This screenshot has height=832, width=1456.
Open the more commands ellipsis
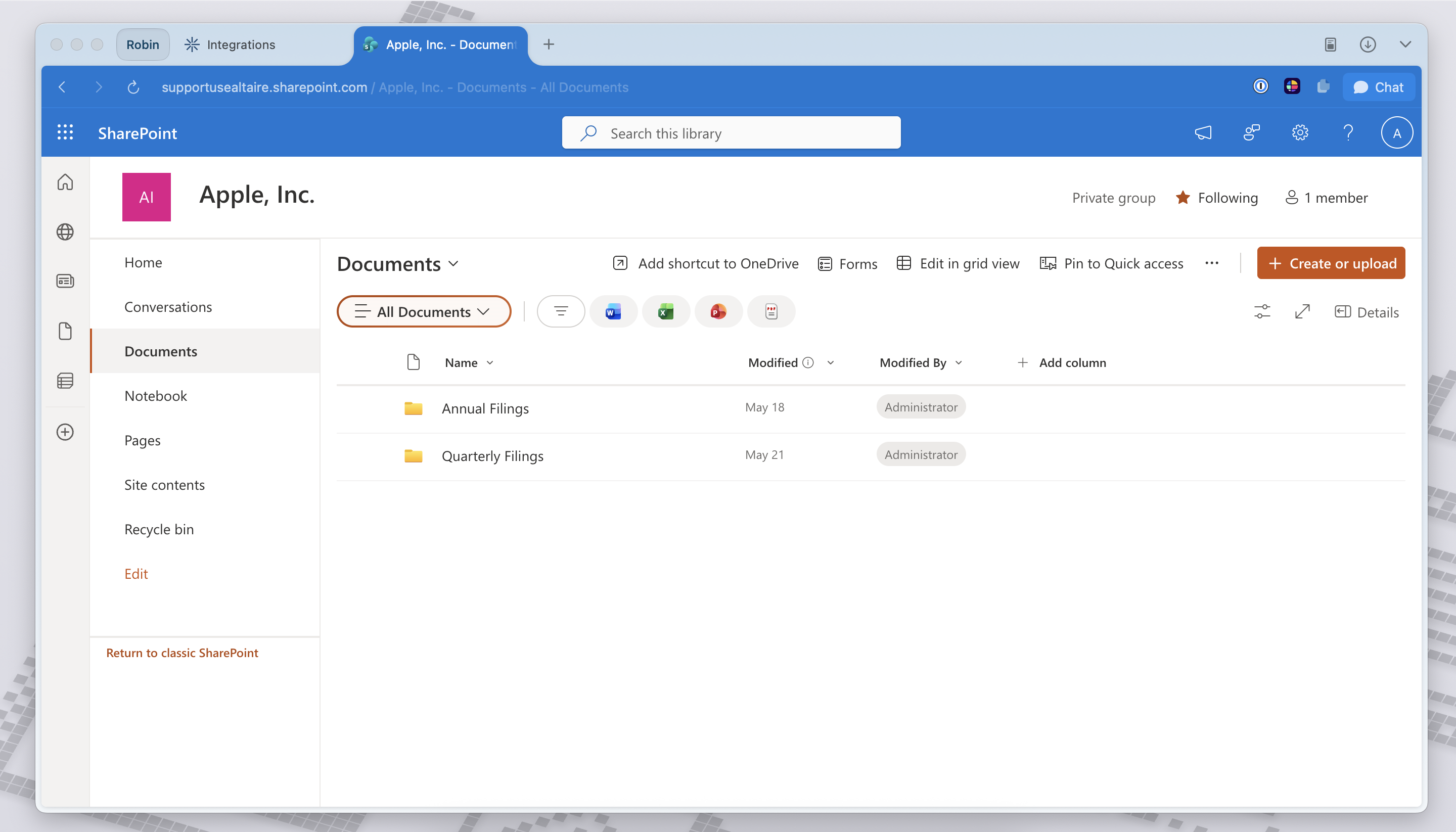coord(1212,263)
